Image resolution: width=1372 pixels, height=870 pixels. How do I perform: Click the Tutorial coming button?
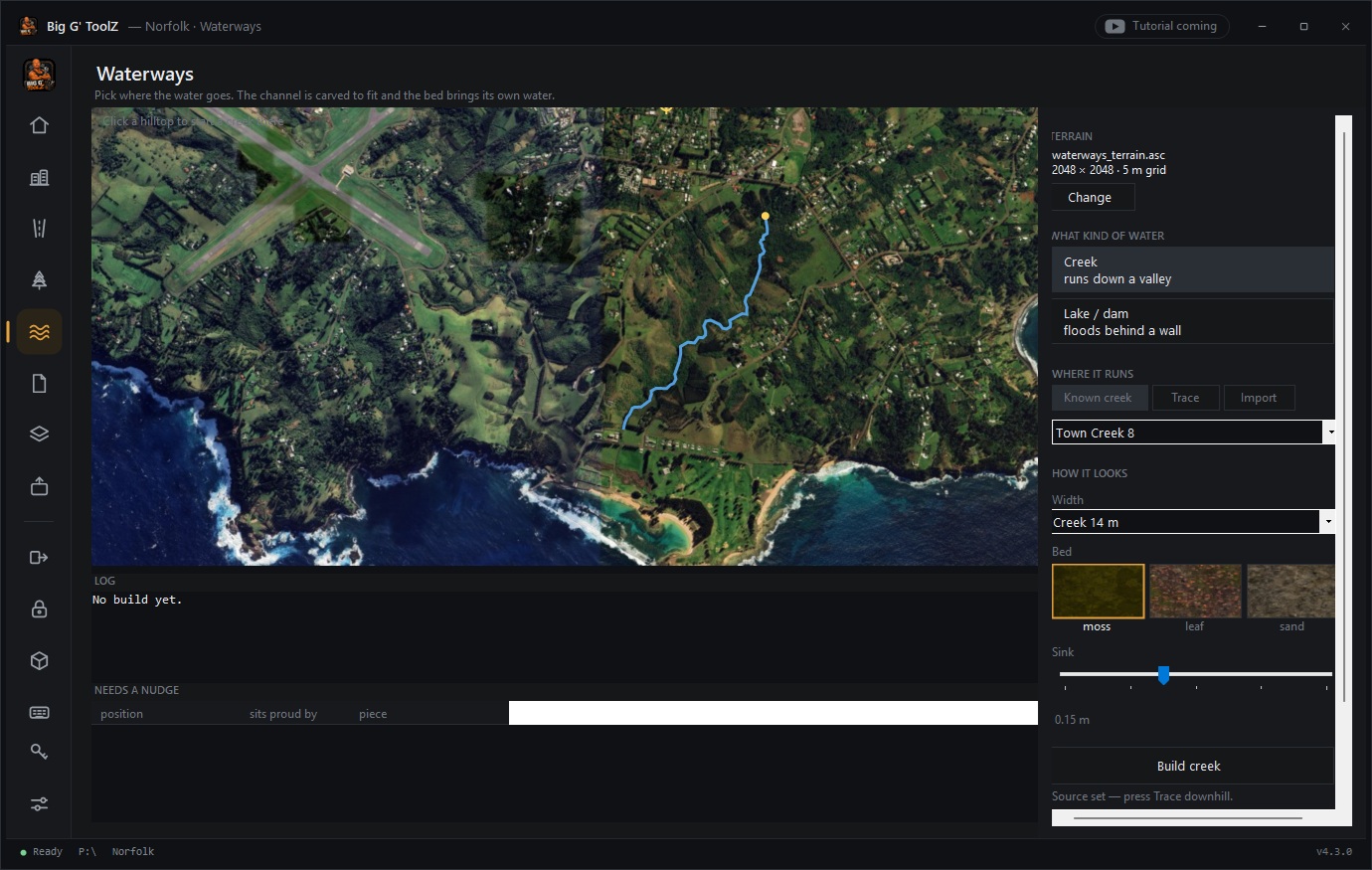(1162, 26)
